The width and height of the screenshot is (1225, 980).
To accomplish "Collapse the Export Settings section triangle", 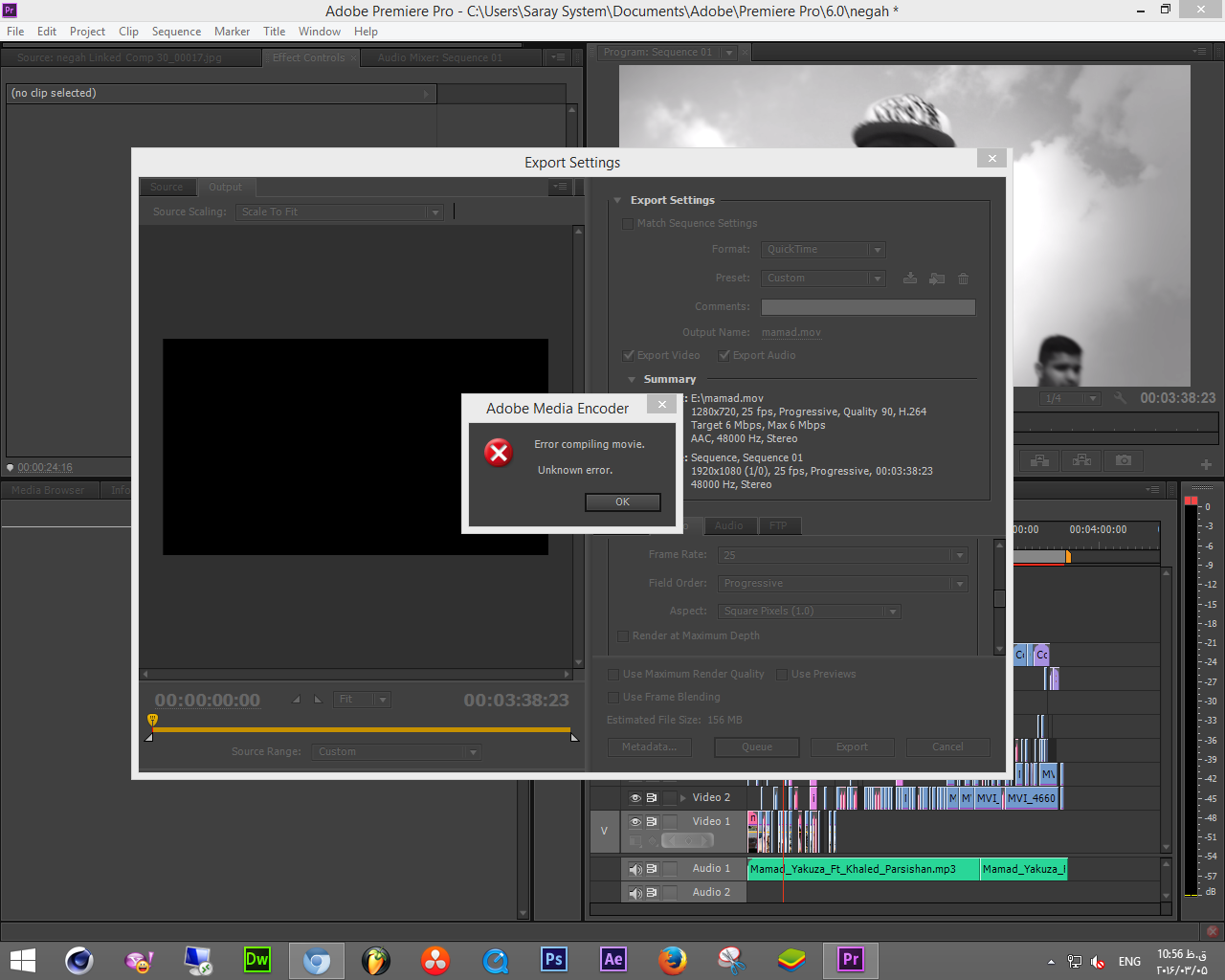I will click(618, 201).
